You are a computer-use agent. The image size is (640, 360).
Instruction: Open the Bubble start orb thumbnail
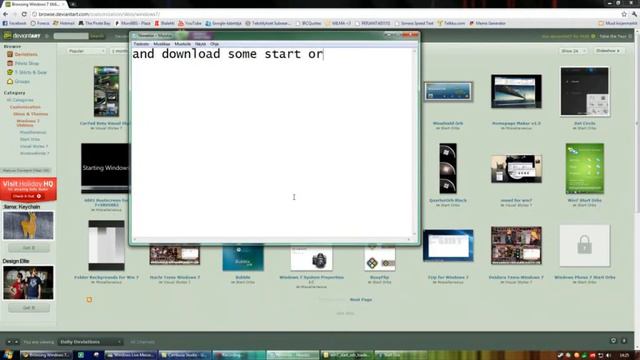(243, 258)
